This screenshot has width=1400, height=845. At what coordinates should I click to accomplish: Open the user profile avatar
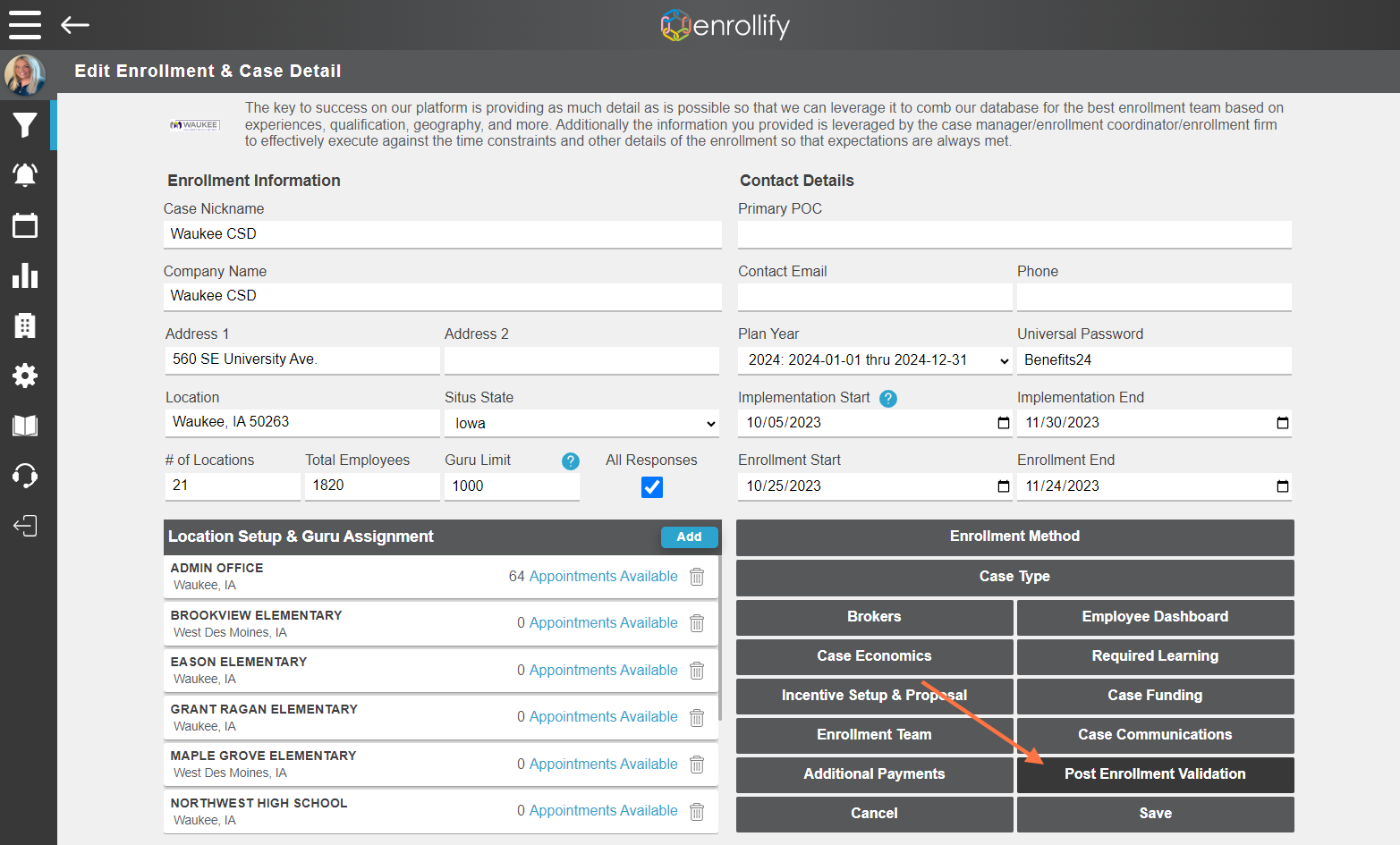pyautogui.click(x=25, y=75)
